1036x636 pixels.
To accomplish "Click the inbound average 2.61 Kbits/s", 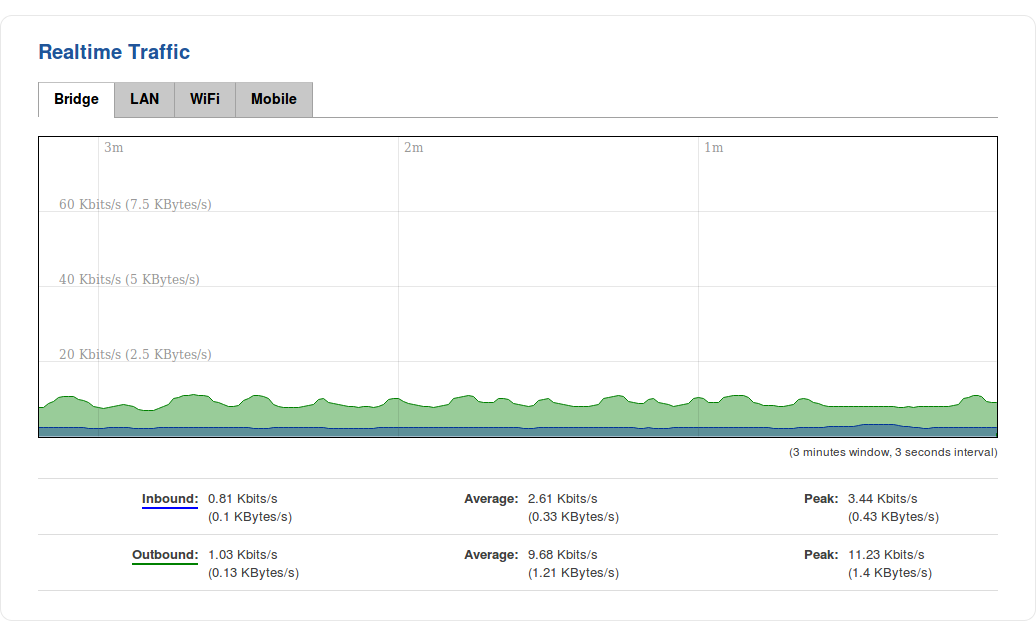I will coord(562,499).
